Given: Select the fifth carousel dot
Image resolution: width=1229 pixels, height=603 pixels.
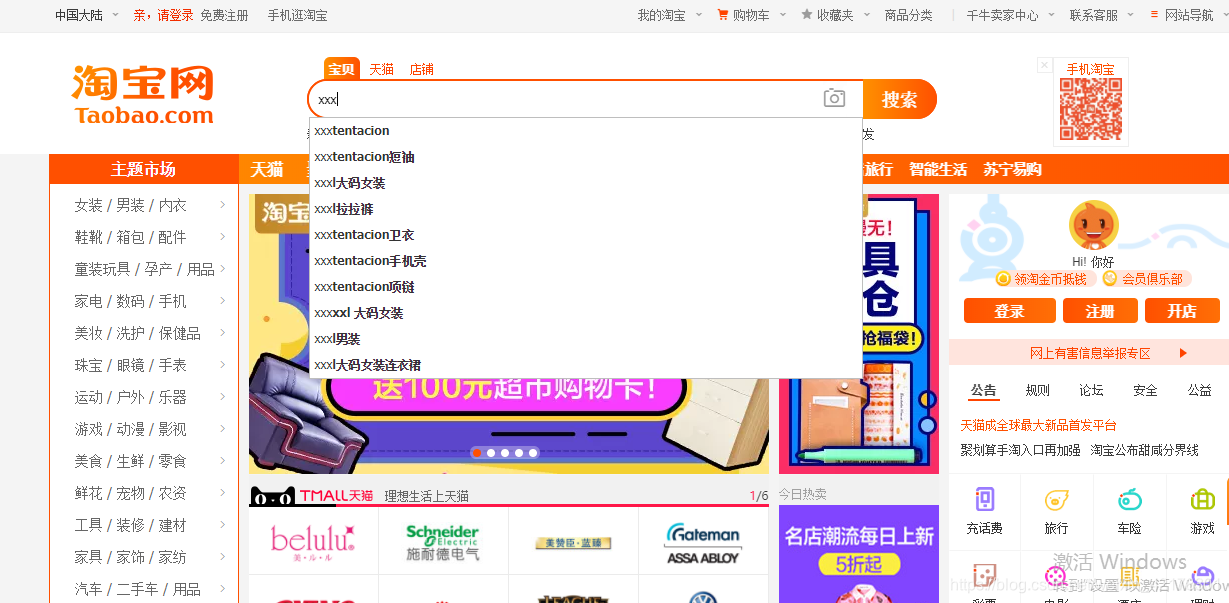Looking at the screenshot, I should point(533,453).
